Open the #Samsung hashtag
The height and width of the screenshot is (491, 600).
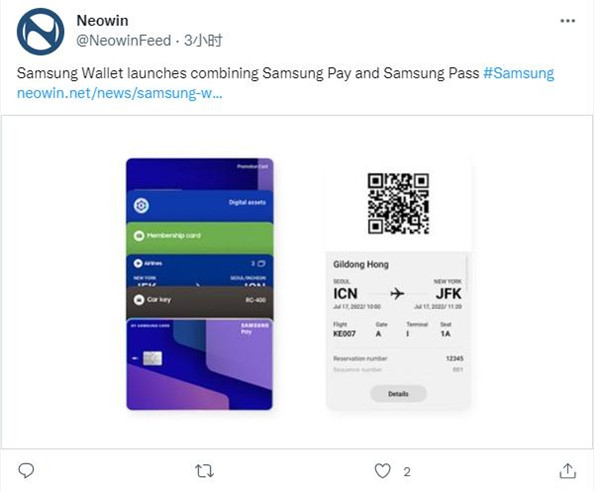[x=518, y=74]
